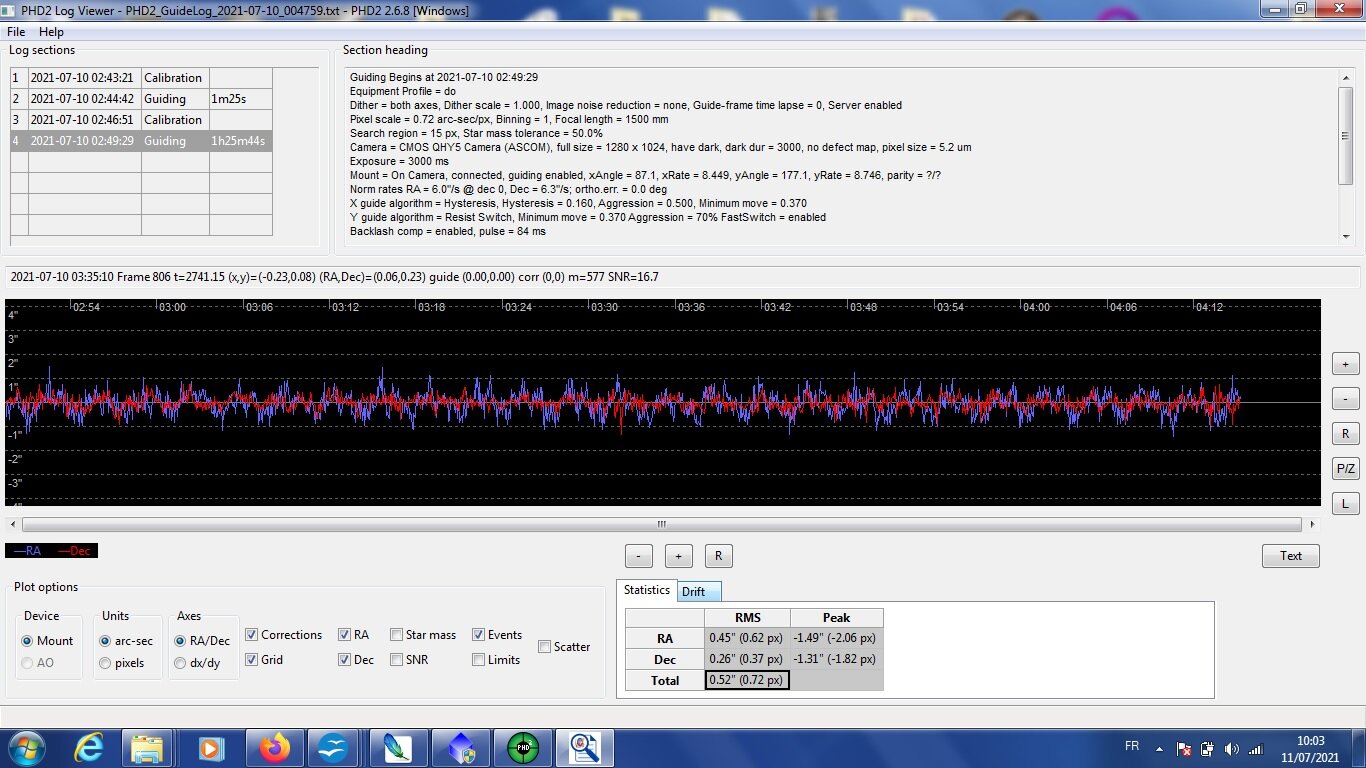The image size is (1366, 768).
Task: Open Windows Explorer from the taskbar
Action: click(147, 748)
